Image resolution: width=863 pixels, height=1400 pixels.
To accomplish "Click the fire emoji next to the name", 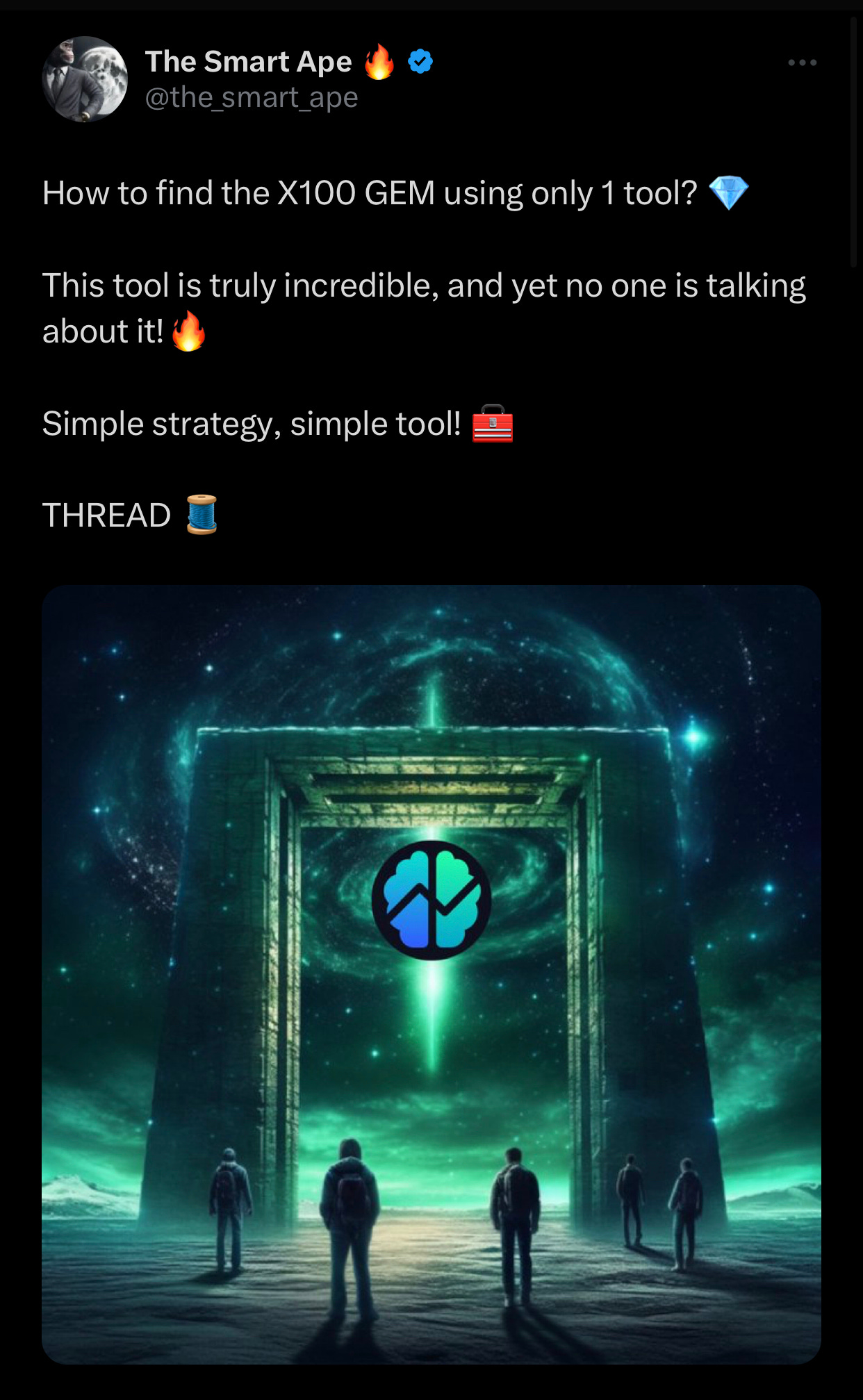I will tap(379, 61).
